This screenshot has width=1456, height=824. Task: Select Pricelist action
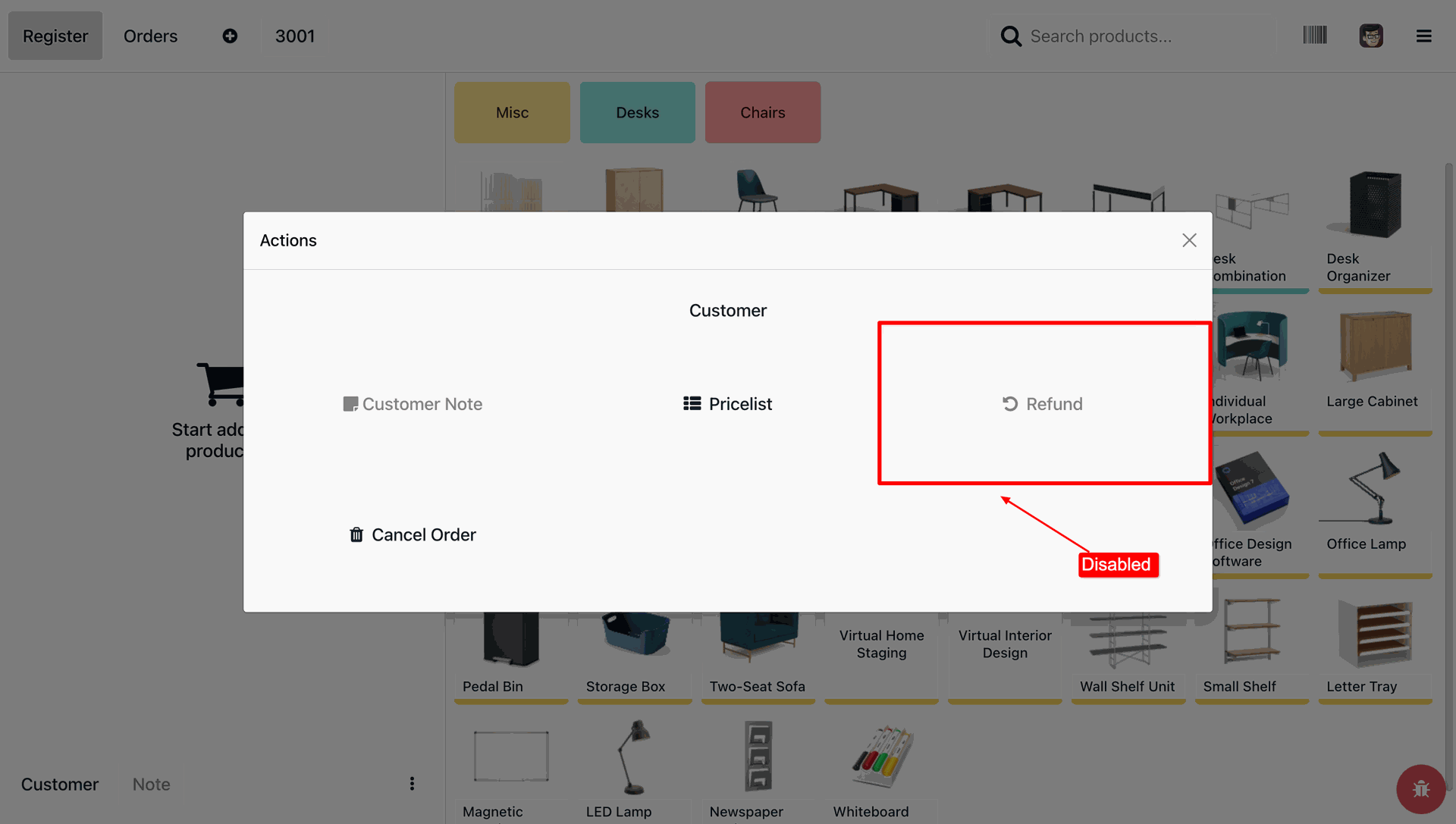click(727, 404)
